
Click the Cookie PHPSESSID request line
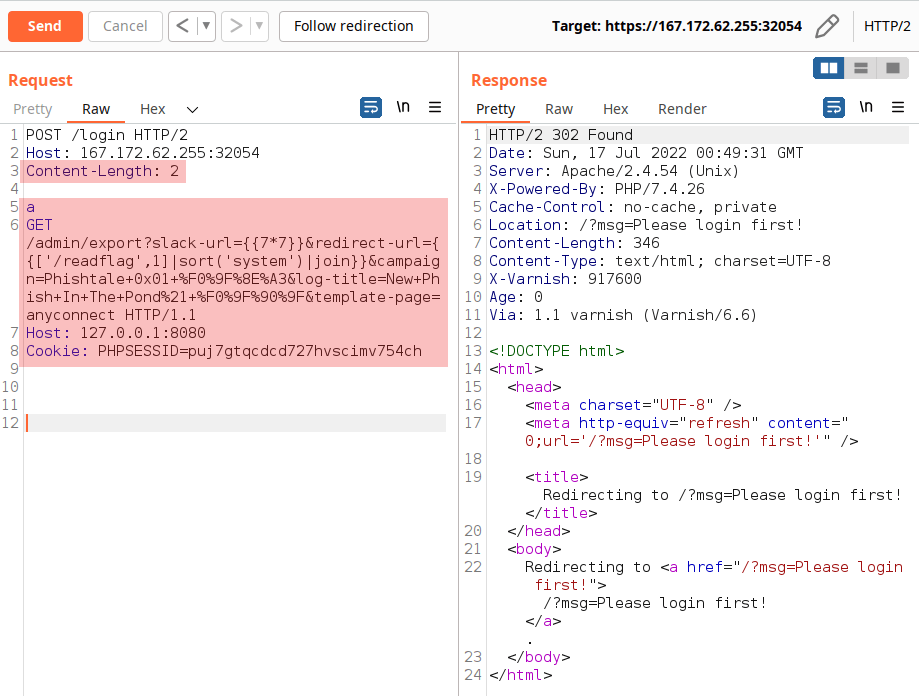224,352
